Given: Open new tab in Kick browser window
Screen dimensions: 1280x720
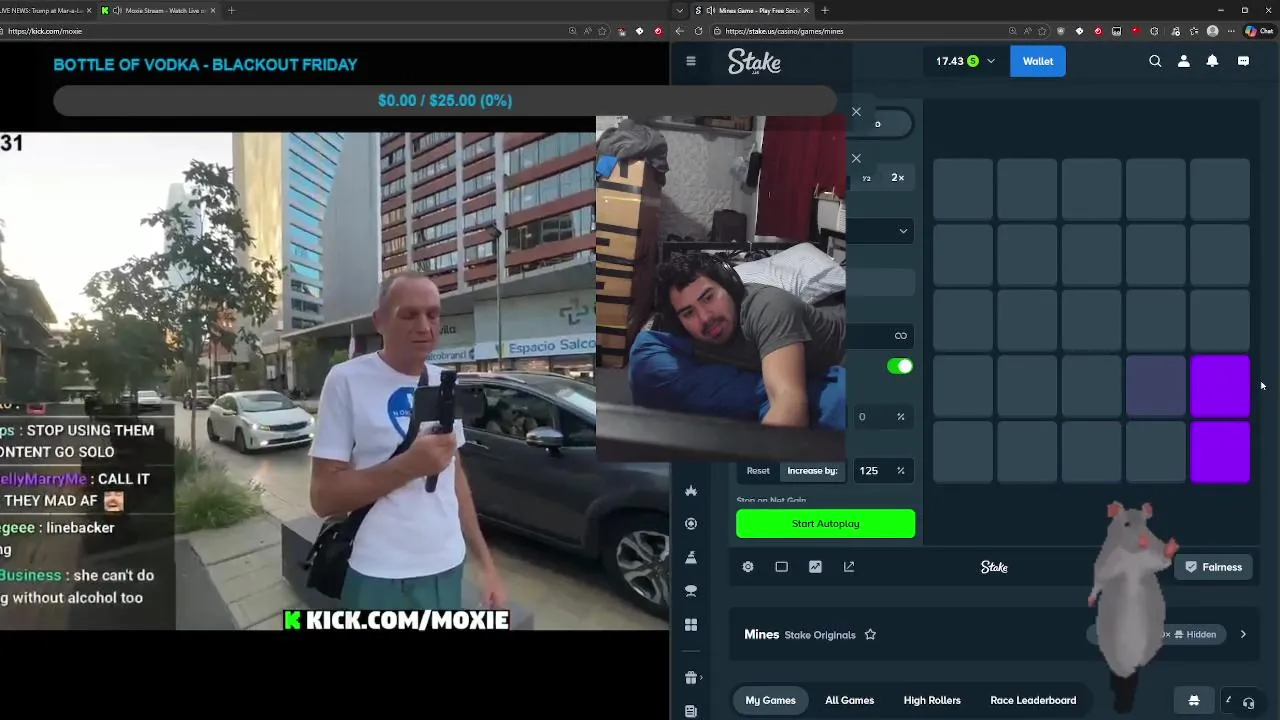Looking at the screenshot, I should pos(231,10).
